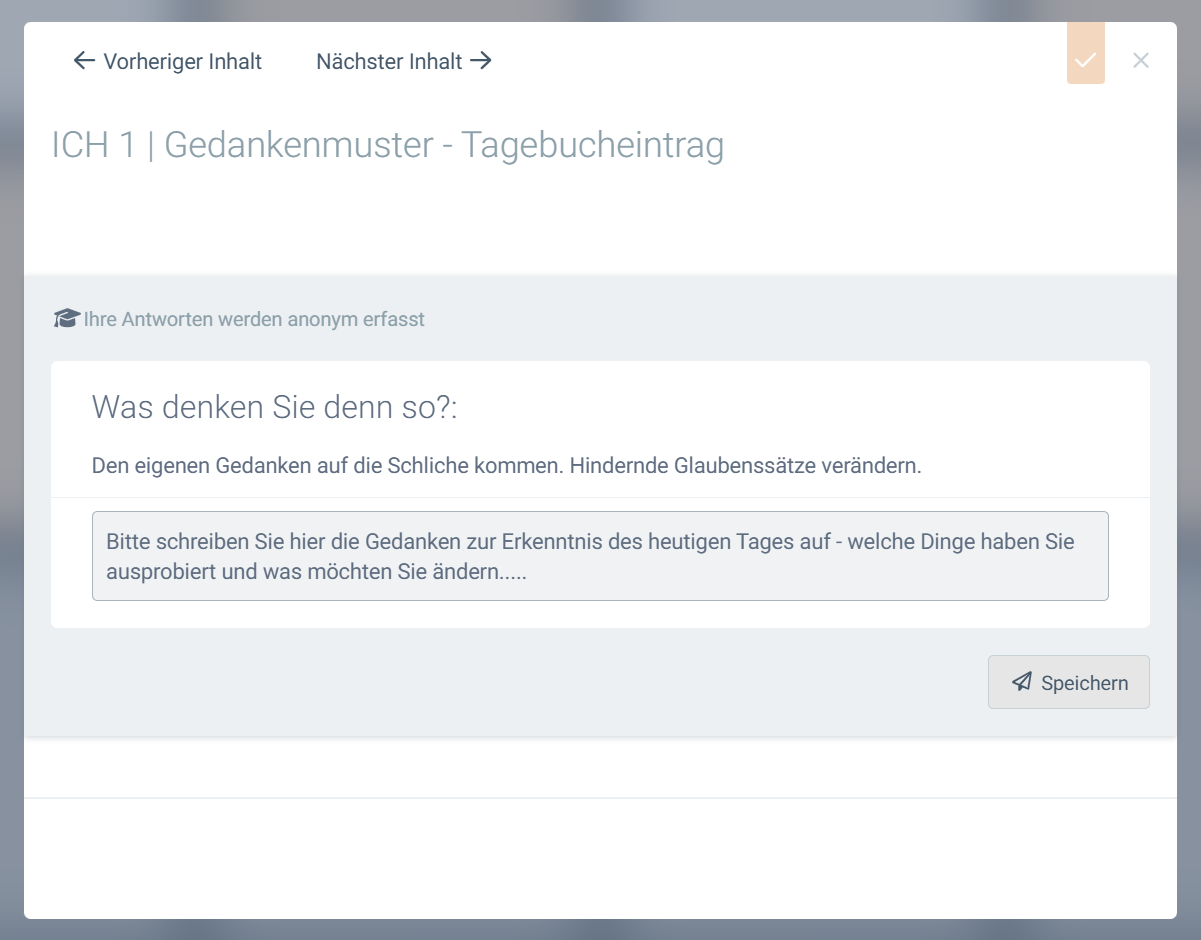
Task: Focus the diary entry text field
Action: 600,556
